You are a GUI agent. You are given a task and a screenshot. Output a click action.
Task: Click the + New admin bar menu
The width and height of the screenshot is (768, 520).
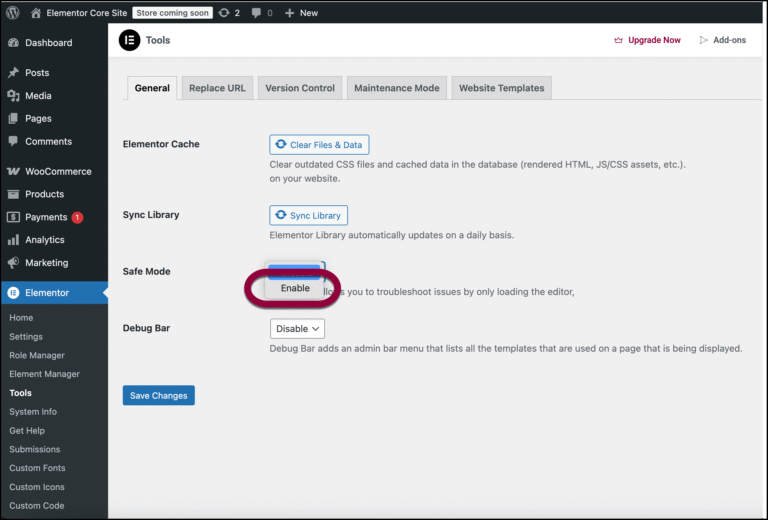[x=301, y=13]
